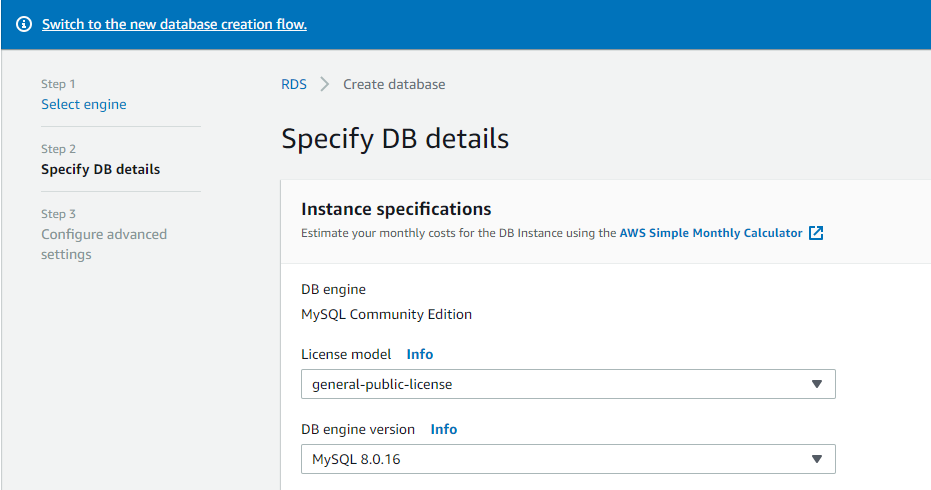The width and height of the screenshot is (931, 490).
Task: Open AWS Simple Monthly Calculator link
Action: pos(711,233)
